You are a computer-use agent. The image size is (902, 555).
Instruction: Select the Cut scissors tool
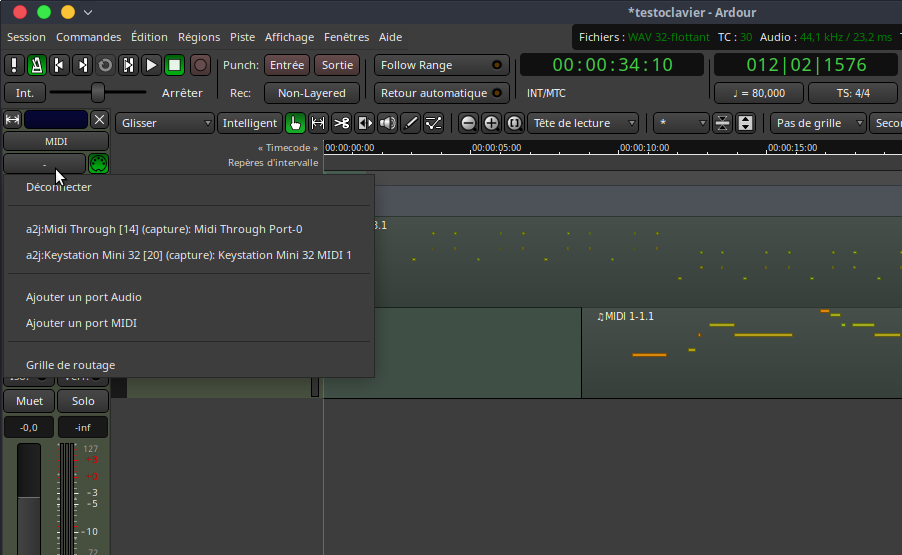pos(342,123)
